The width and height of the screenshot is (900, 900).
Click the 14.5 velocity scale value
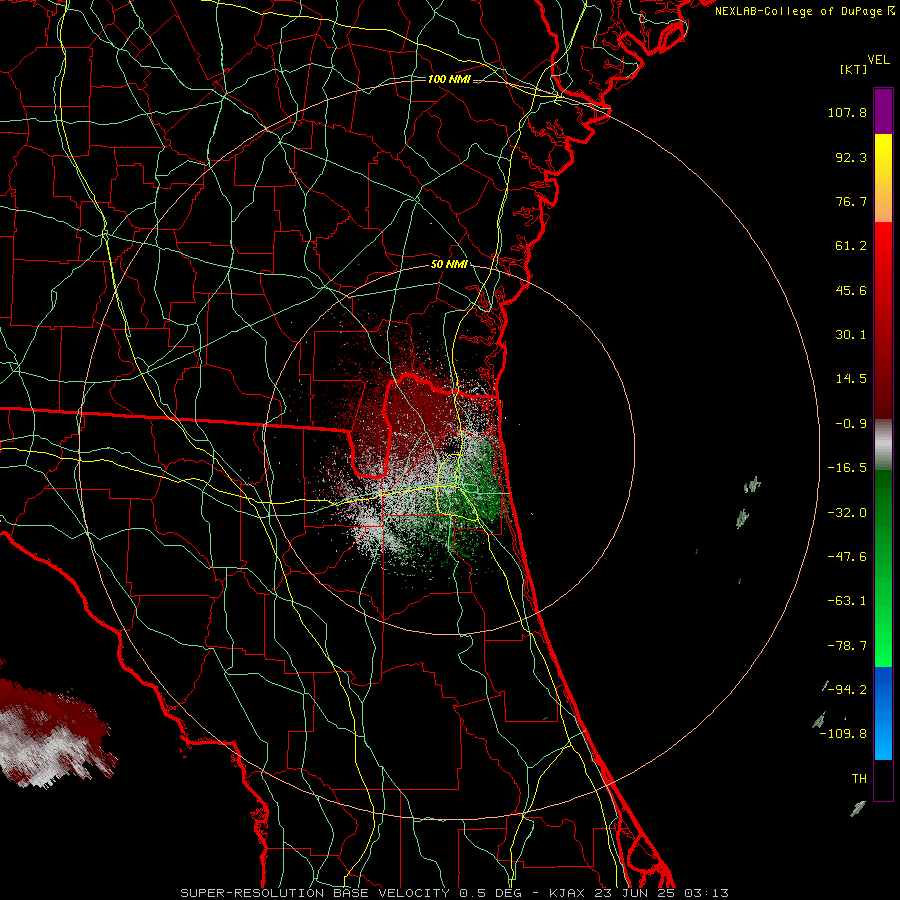tap(851, 379)
